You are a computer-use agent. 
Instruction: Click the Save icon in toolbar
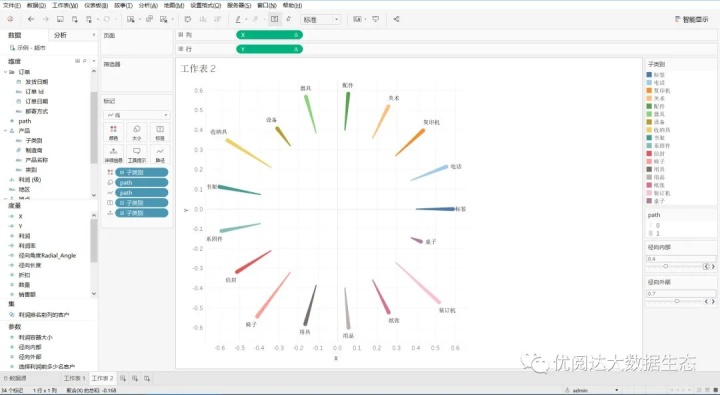coord(60,19)
